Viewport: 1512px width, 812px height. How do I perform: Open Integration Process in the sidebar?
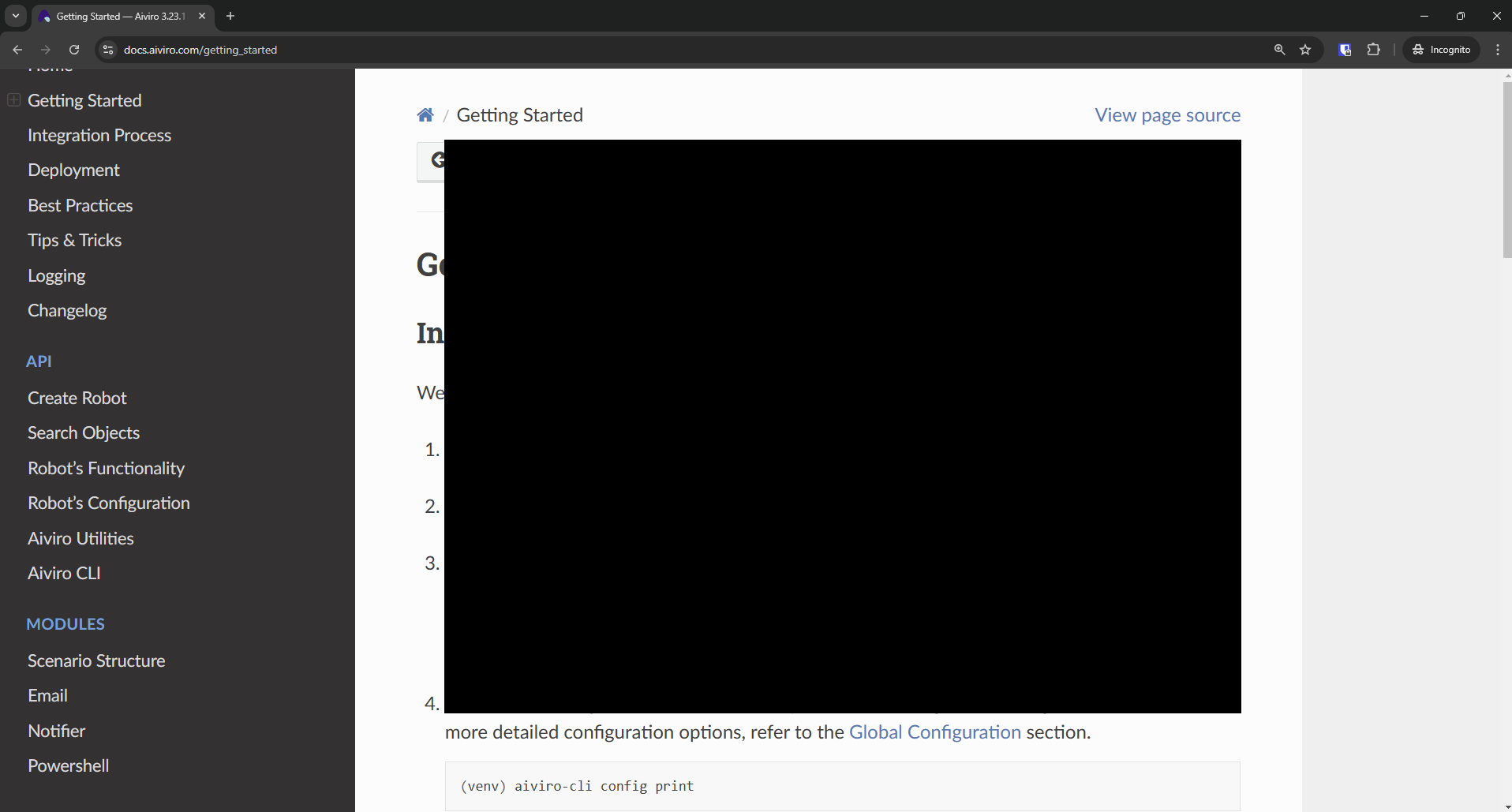(x=99, y=136)
